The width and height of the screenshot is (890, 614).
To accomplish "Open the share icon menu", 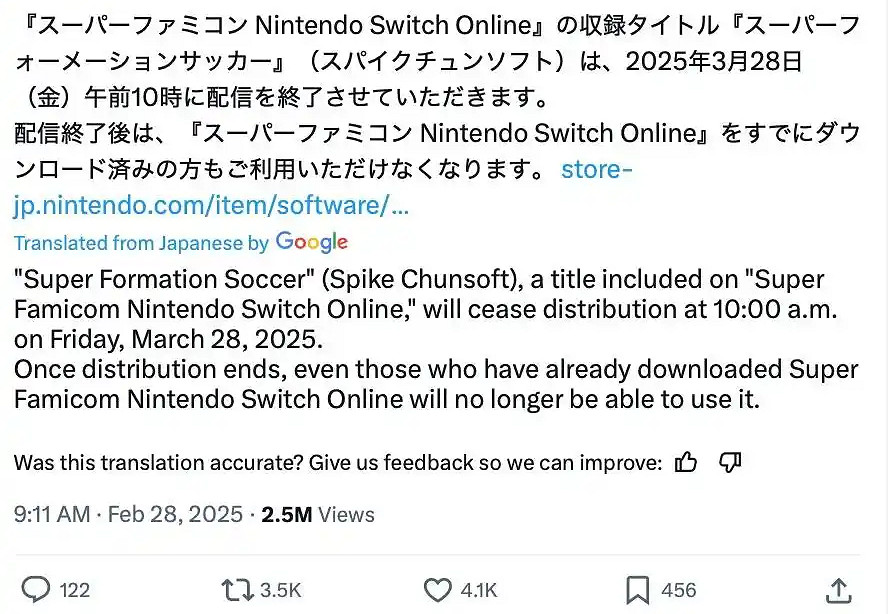I will tap(838, 589).
